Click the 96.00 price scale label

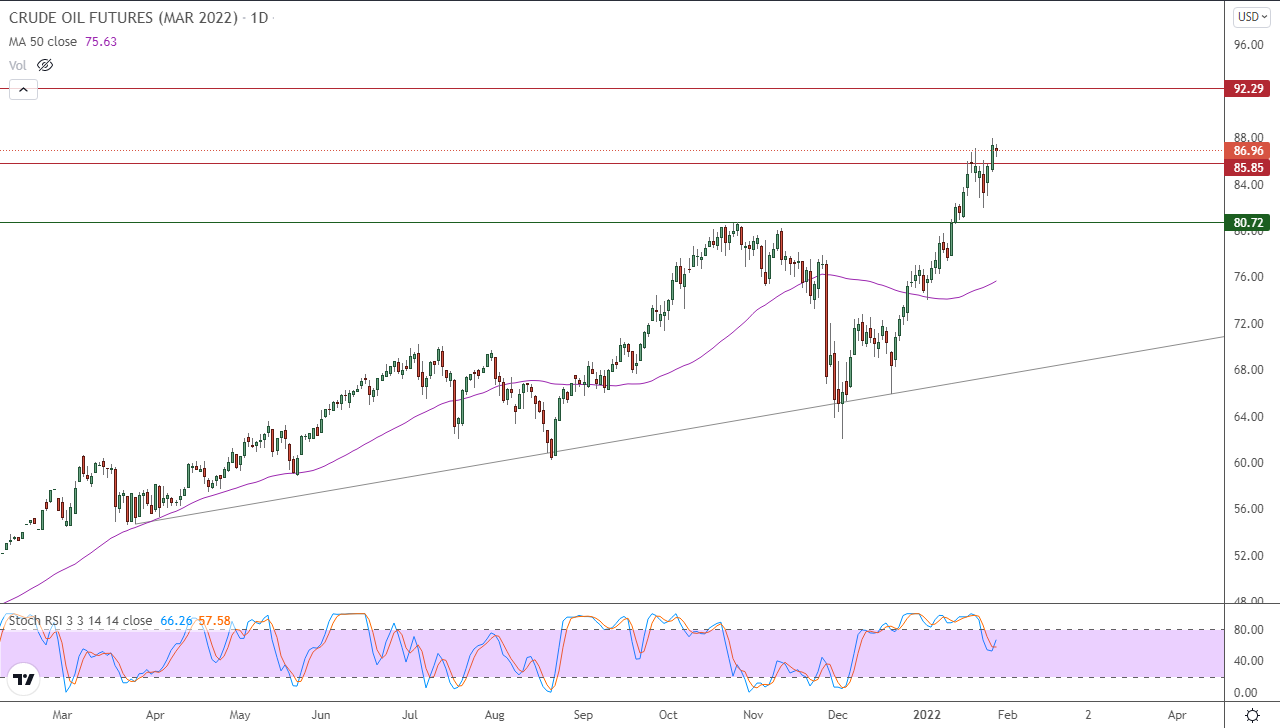coord(1249,45)
